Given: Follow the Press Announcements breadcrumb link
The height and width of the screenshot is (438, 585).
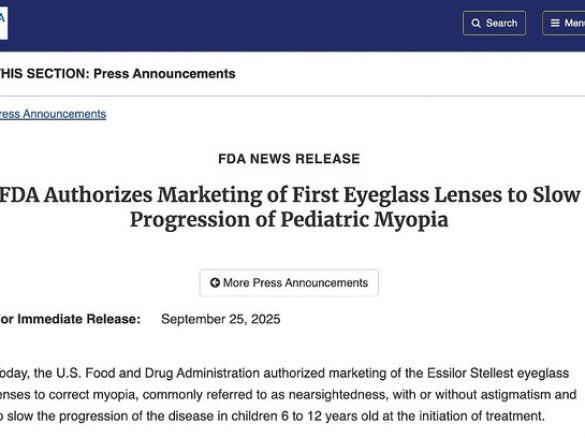Looking at the screenshot, I should (53, 114).
